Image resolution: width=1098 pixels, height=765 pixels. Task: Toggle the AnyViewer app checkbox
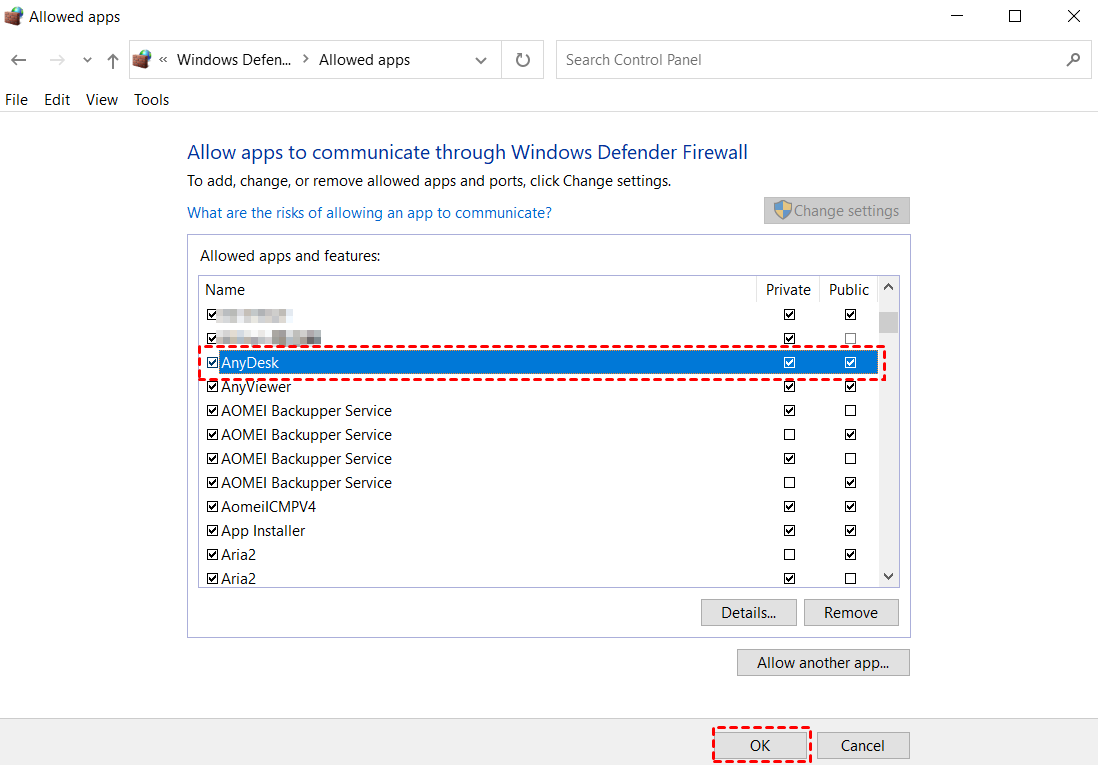coord(213,387)
